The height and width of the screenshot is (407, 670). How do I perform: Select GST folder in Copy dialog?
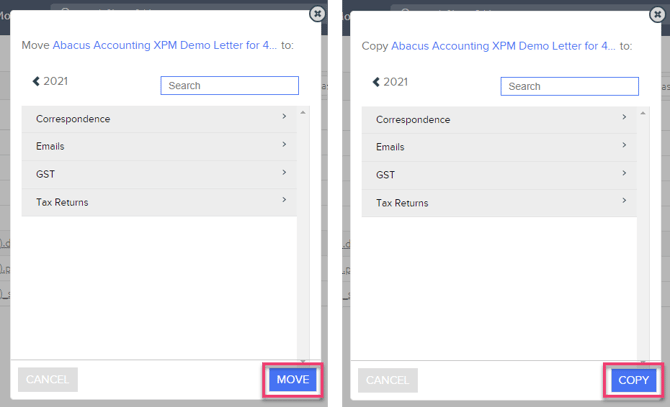499,175
